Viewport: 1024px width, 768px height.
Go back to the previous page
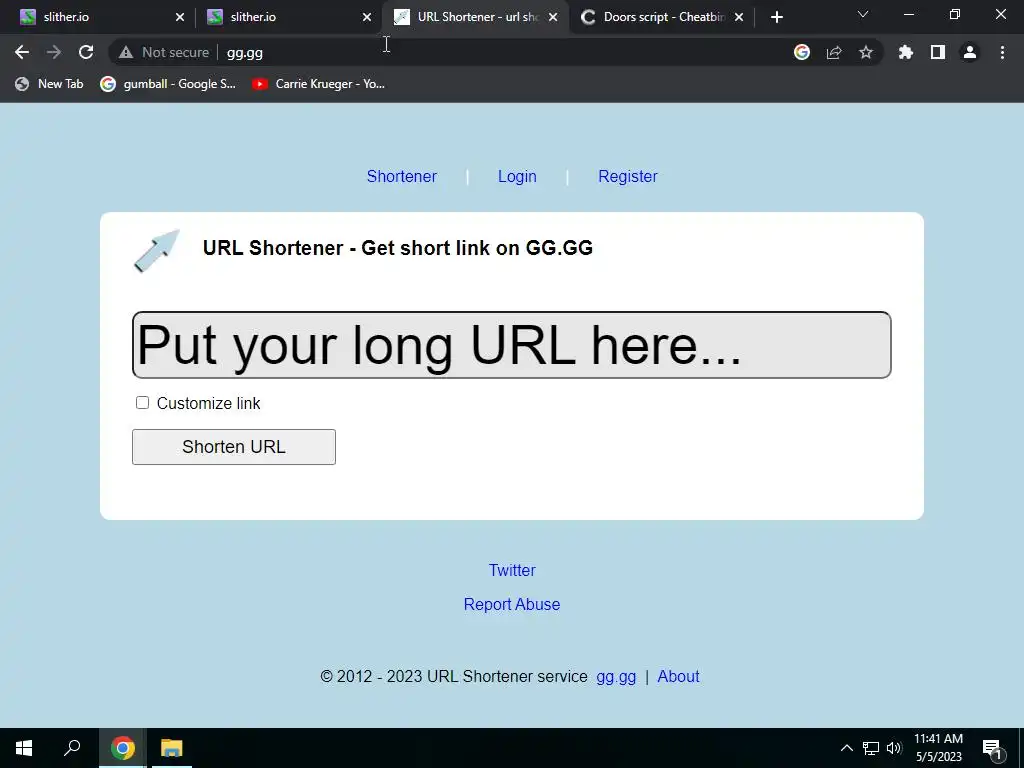click(22, 52)
